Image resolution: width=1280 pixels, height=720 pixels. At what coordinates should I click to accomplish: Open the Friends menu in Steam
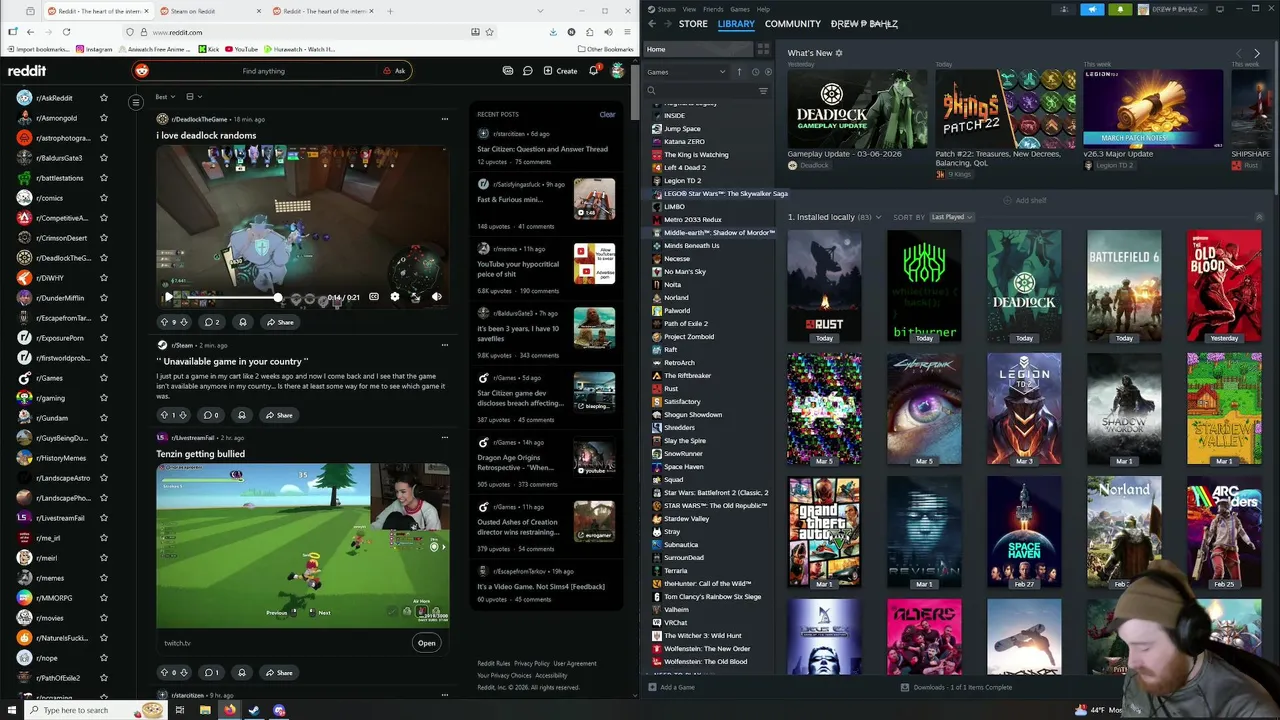point(713,9)
